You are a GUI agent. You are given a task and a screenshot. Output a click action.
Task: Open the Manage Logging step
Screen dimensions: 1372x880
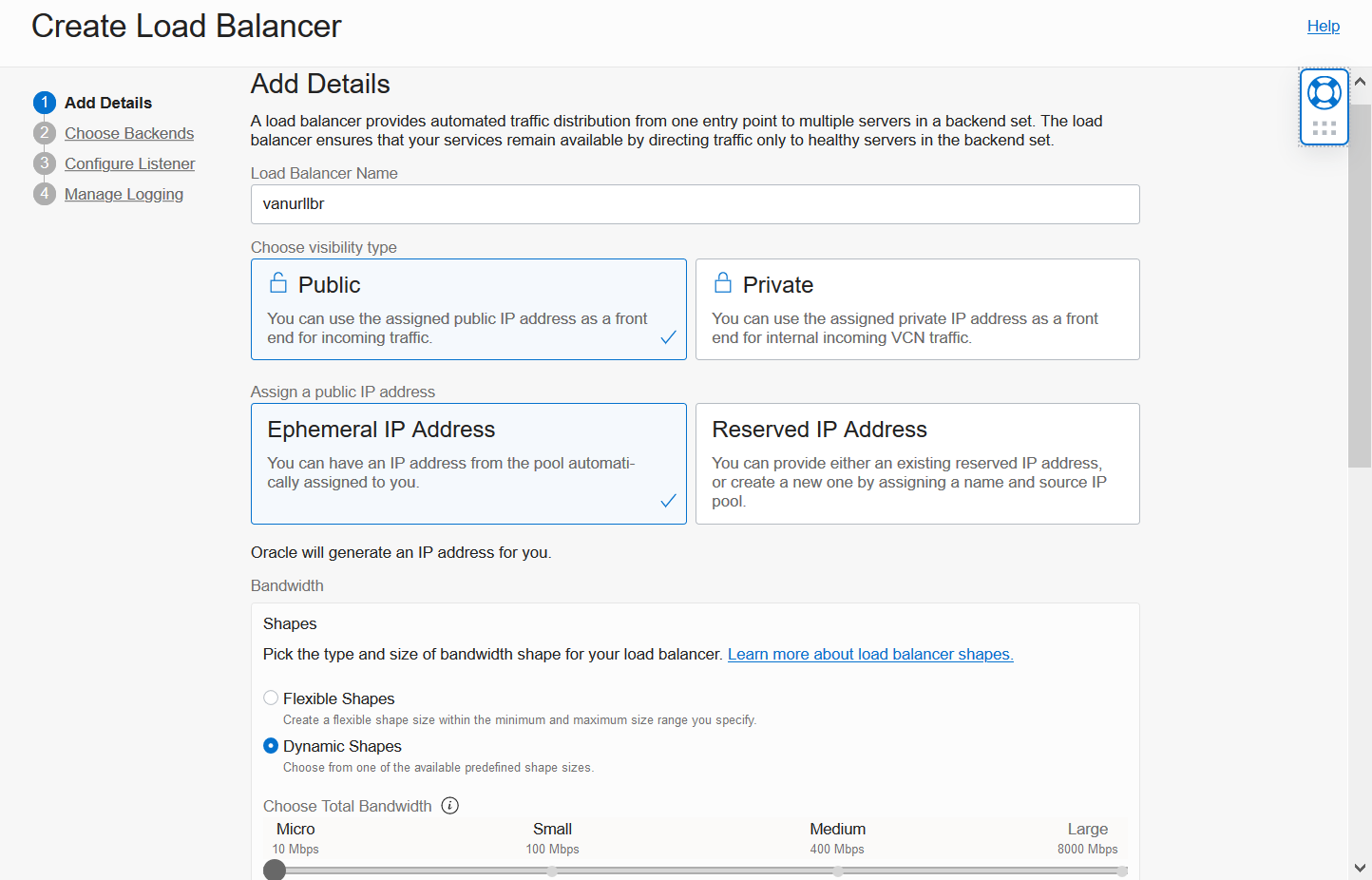click(124, 194)
